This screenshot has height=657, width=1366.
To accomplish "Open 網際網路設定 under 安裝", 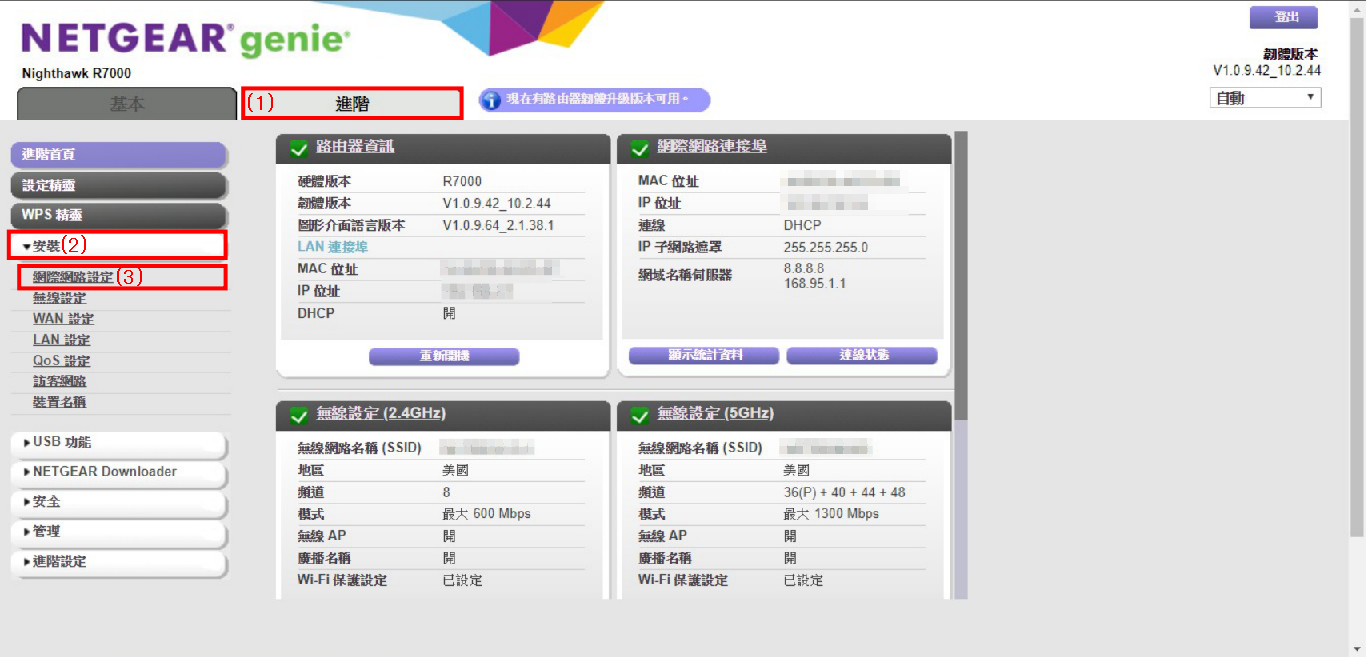I will (x=73, y=277).
